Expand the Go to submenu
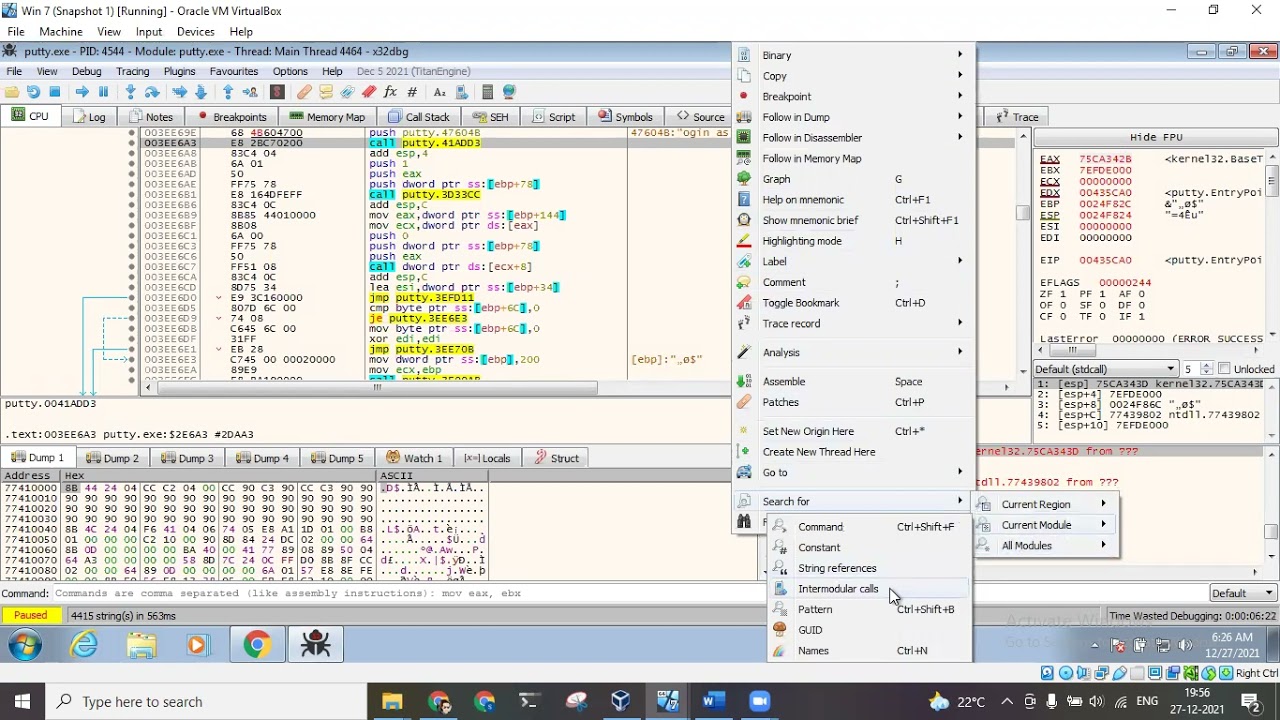This screenshot has height=720, width=1280. (854, 472)
